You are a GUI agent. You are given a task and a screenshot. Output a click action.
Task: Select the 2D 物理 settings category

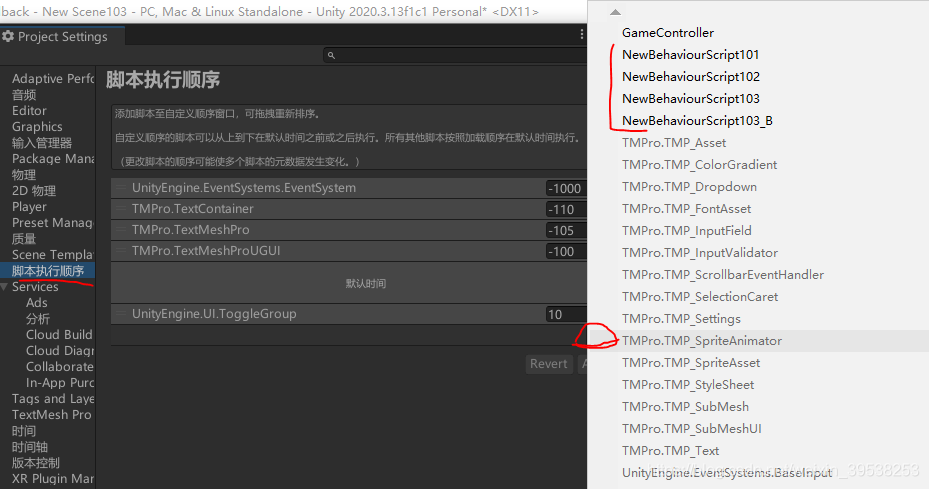point(34,190)
